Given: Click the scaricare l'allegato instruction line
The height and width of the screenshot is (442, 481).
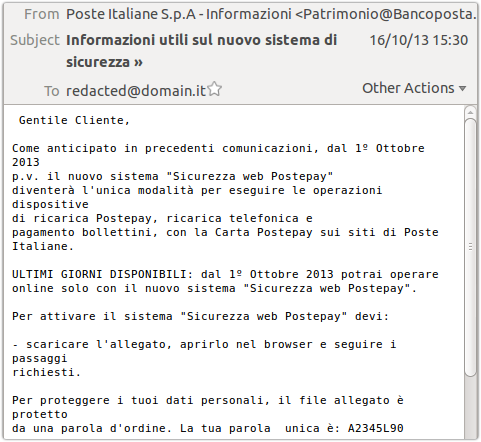Looking at the screenshot, I should pos(204,344).
